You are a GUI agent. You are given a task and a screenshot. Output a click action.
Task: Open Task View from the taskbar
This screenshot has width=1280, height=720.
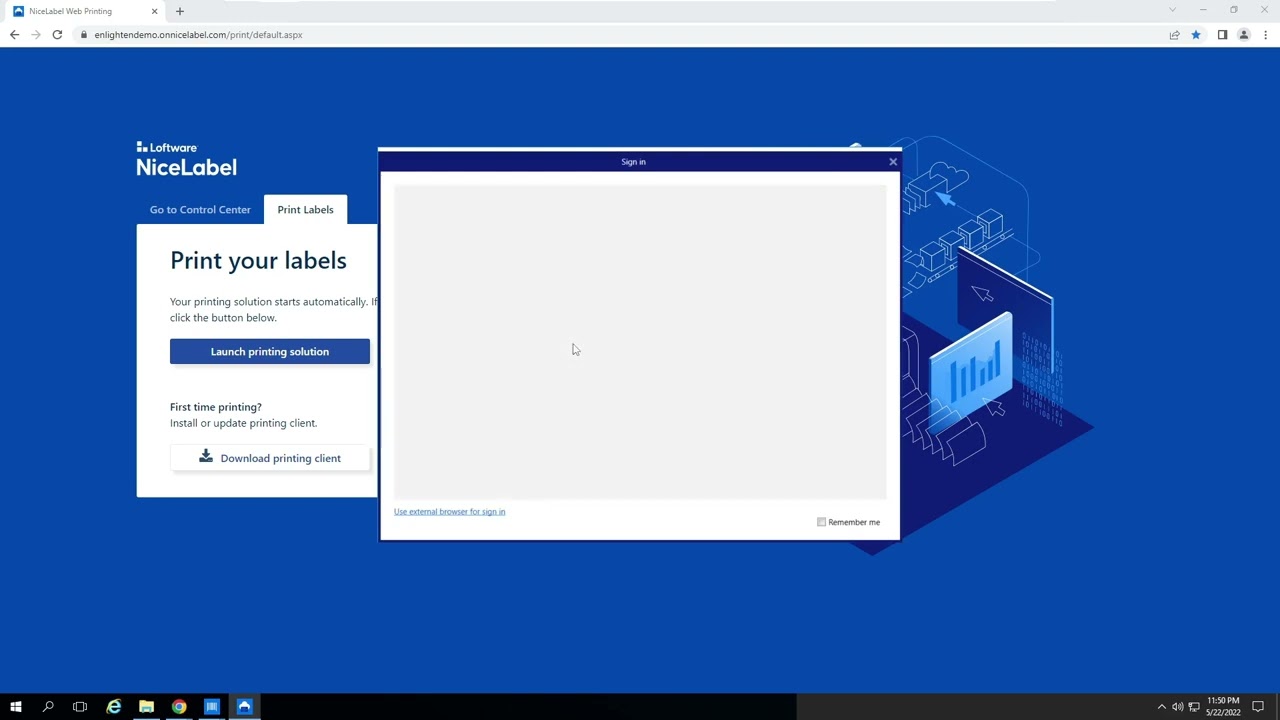[80, 707]
